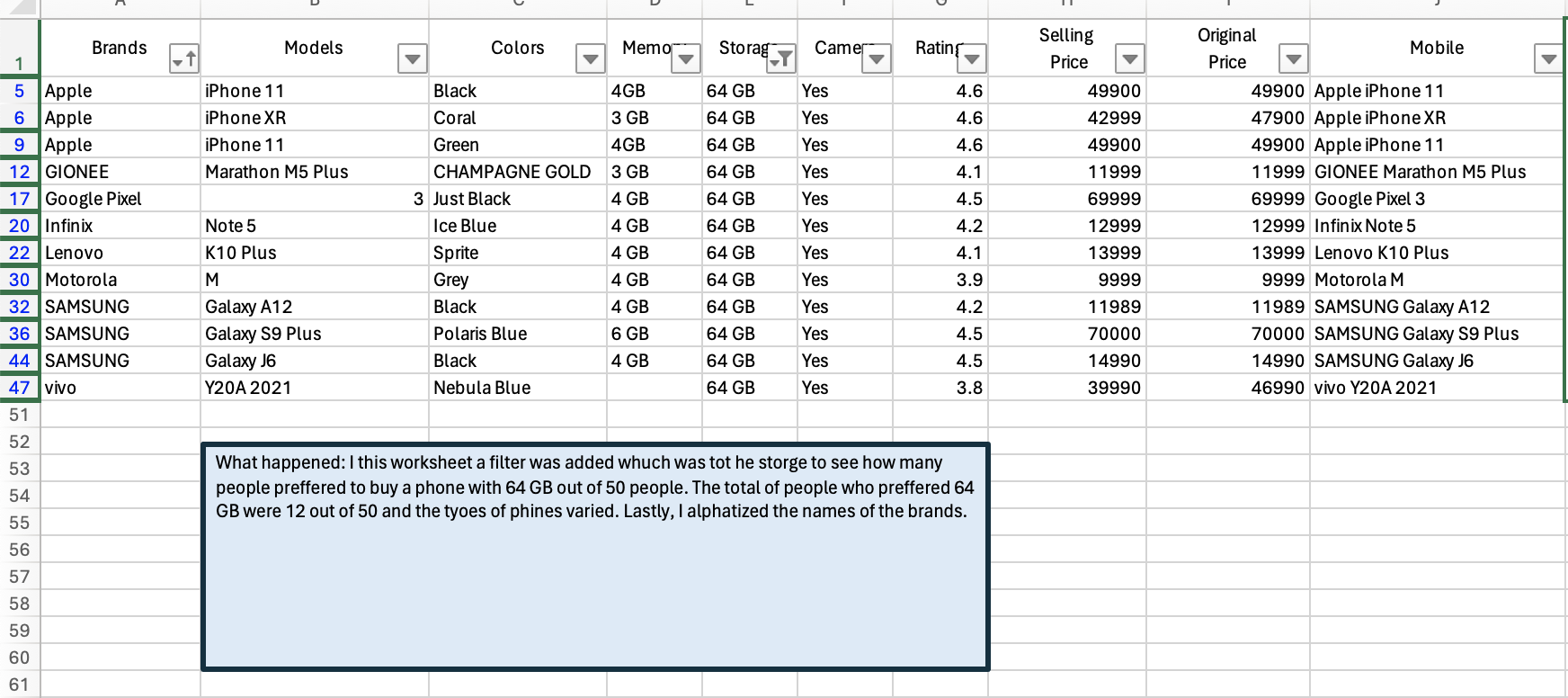
Task: Open the Selling Price filter dropdown
Action: click(1129, 60)
